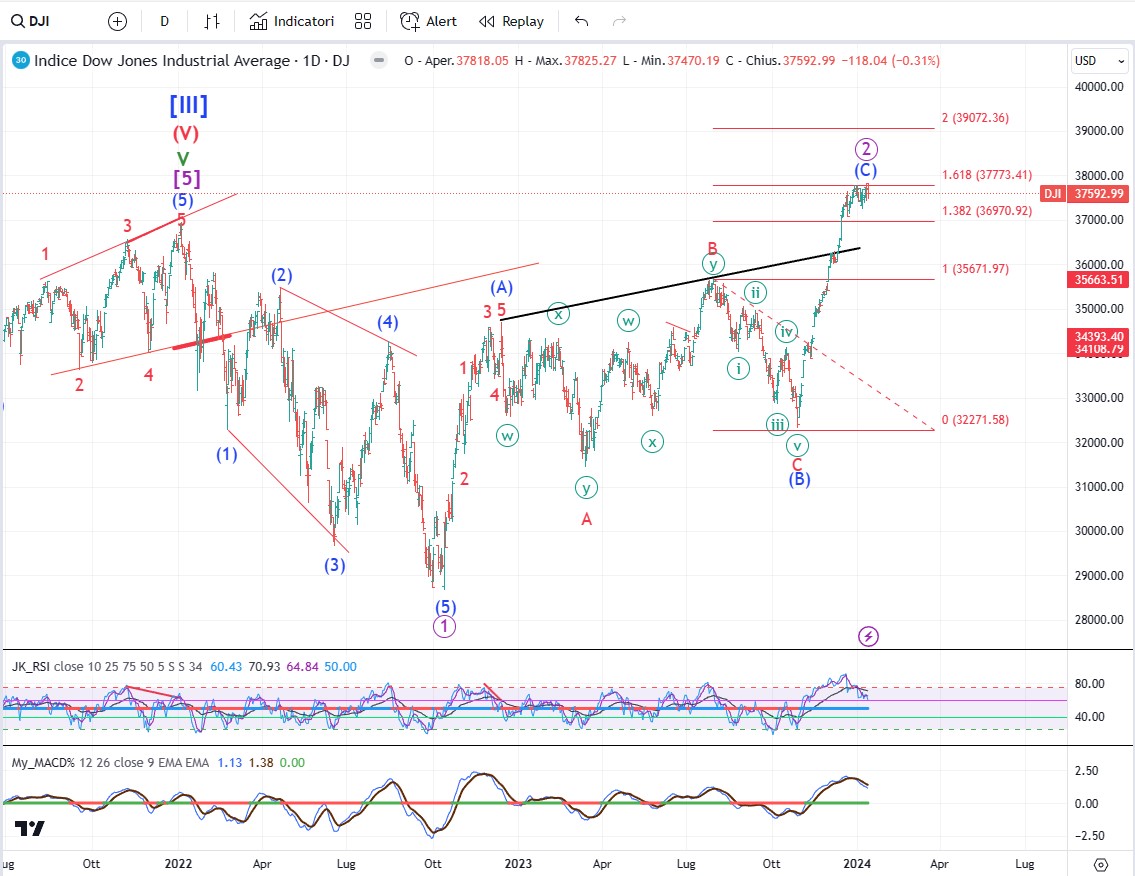Open the D timeframe interval dropdown
Viewport: 1135px width, 876px height.
pos(164,22)
